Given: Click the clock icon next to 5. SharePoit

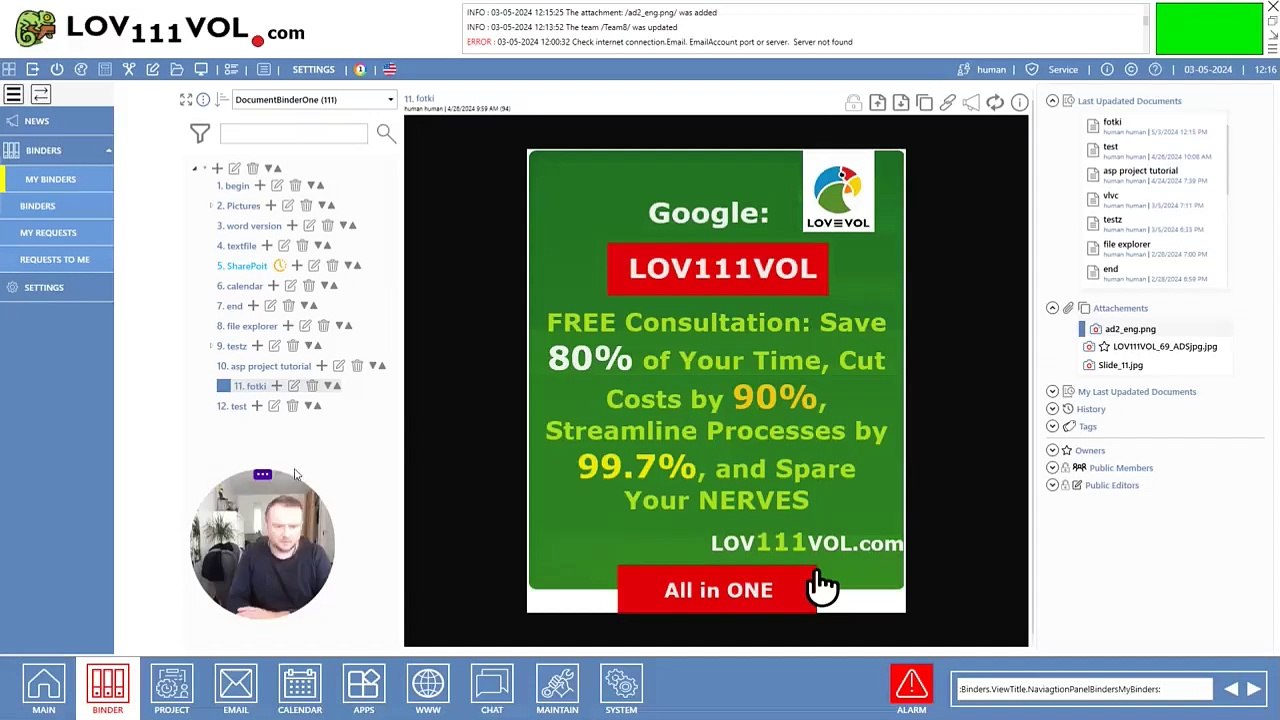Looking at the screenshot, I should [280, 265].
